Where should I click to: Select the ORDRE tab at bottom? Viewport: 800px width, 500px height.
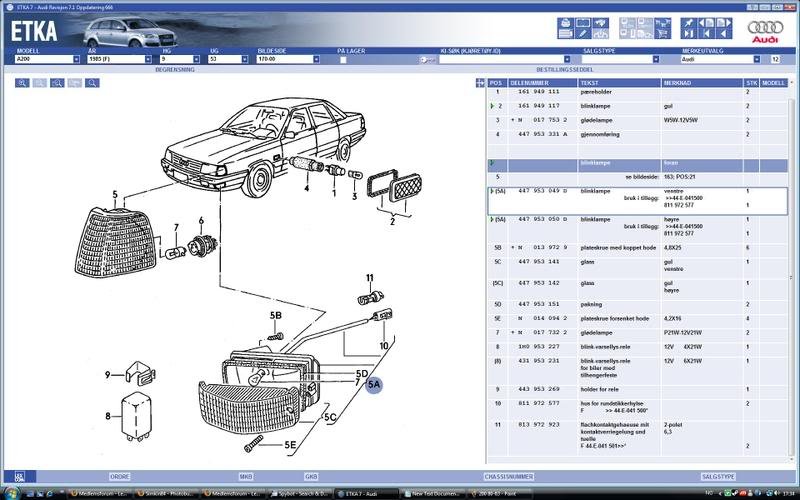tap(119, 477)
